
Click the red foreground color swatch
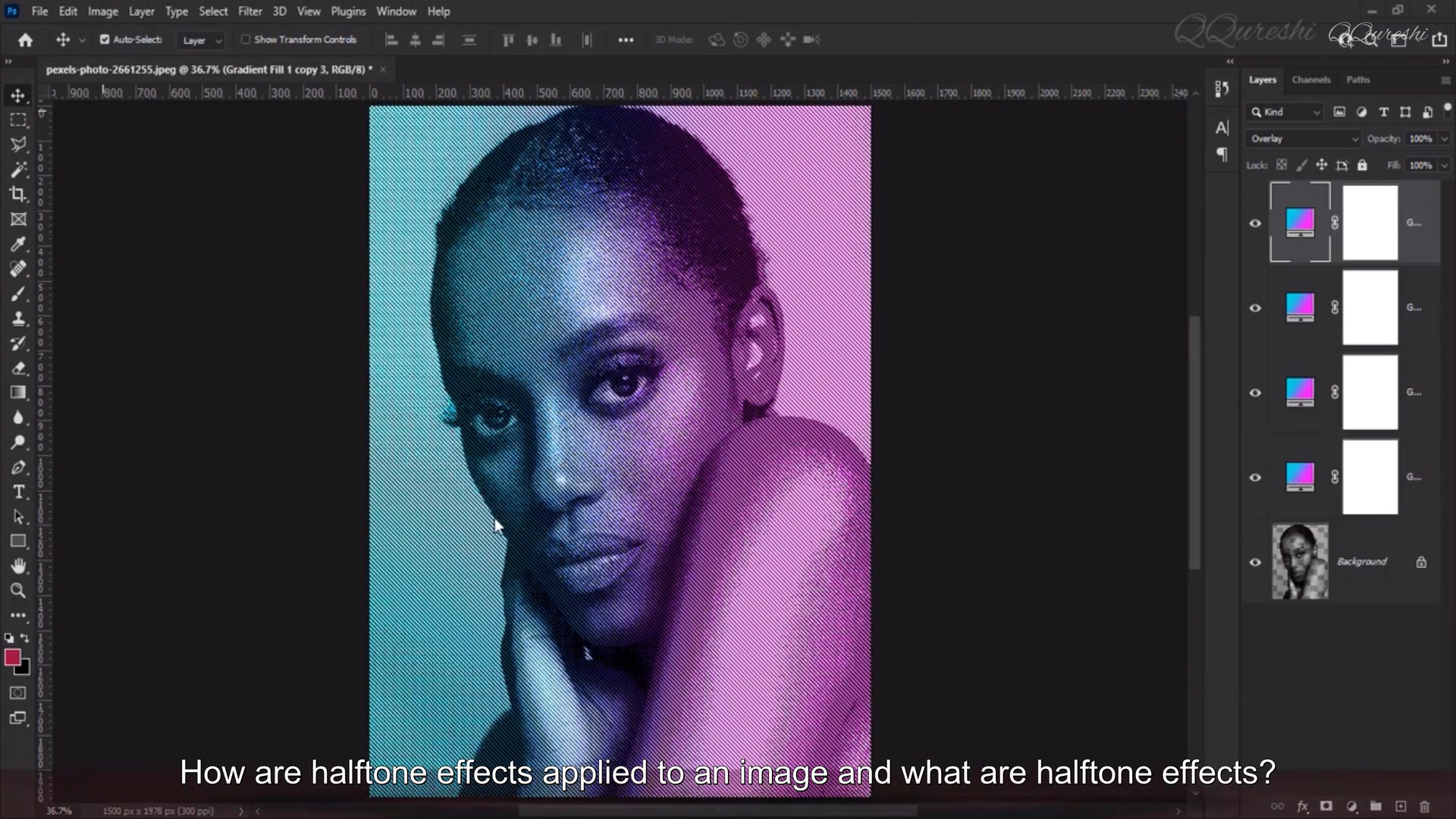pyautogui.click(x=12, y=657)
